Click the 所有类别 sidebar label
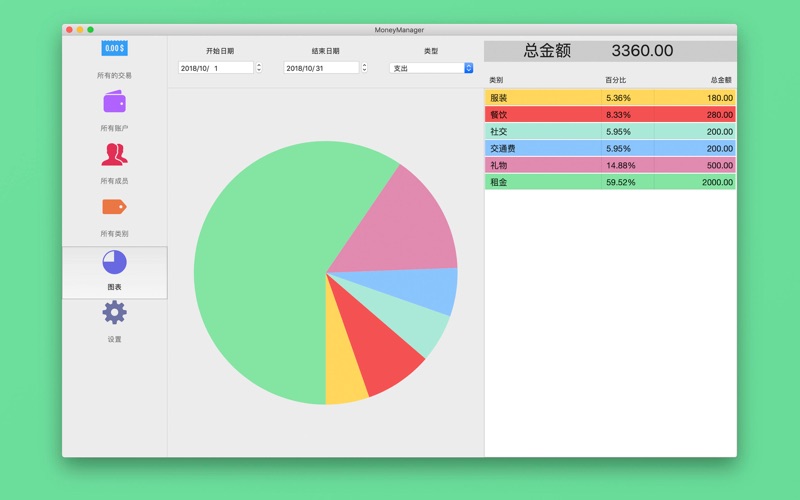800x500 pixels. click(x=114, y=234)
